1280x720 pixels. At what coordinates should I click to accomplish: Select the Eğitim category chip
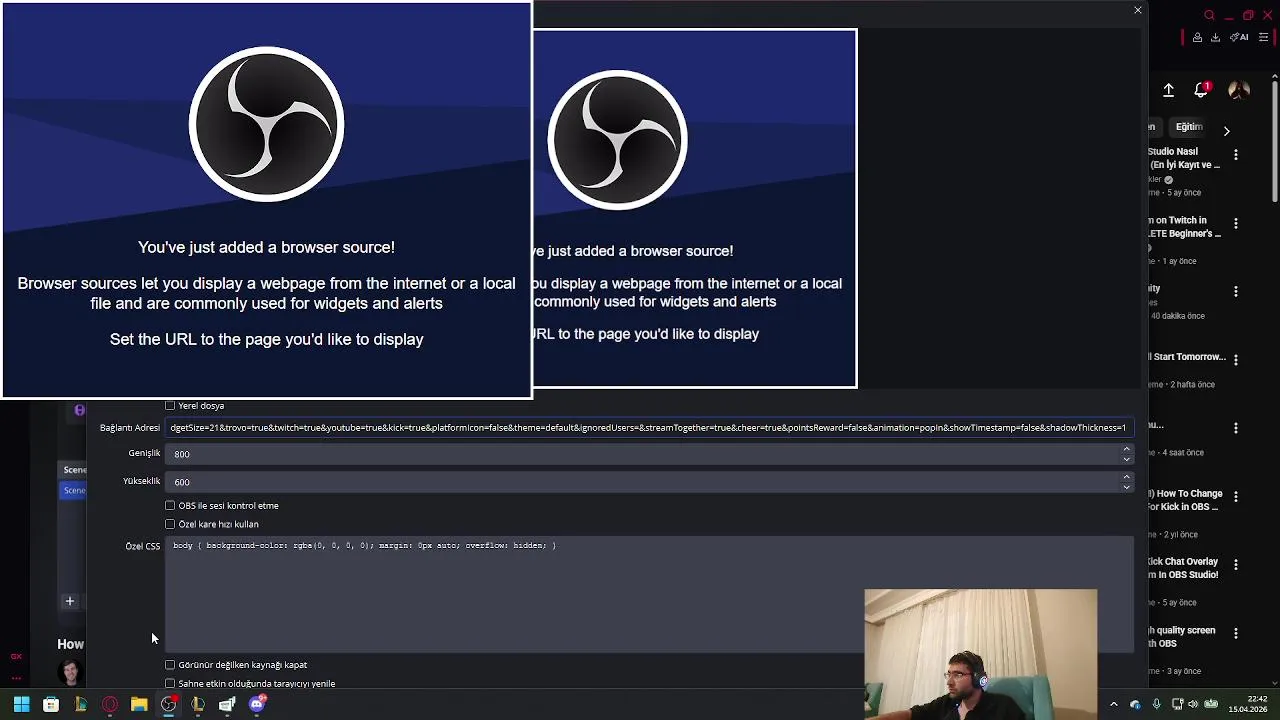pyautogui.click(x=1188, y=127)
